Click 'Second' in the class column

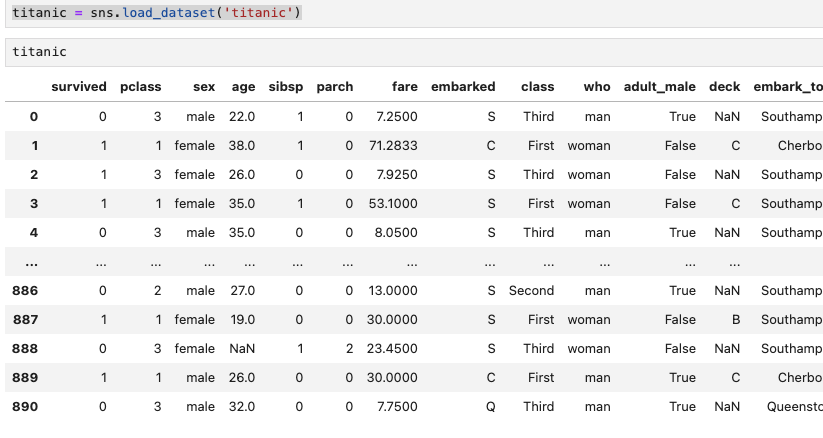[531, 290]
